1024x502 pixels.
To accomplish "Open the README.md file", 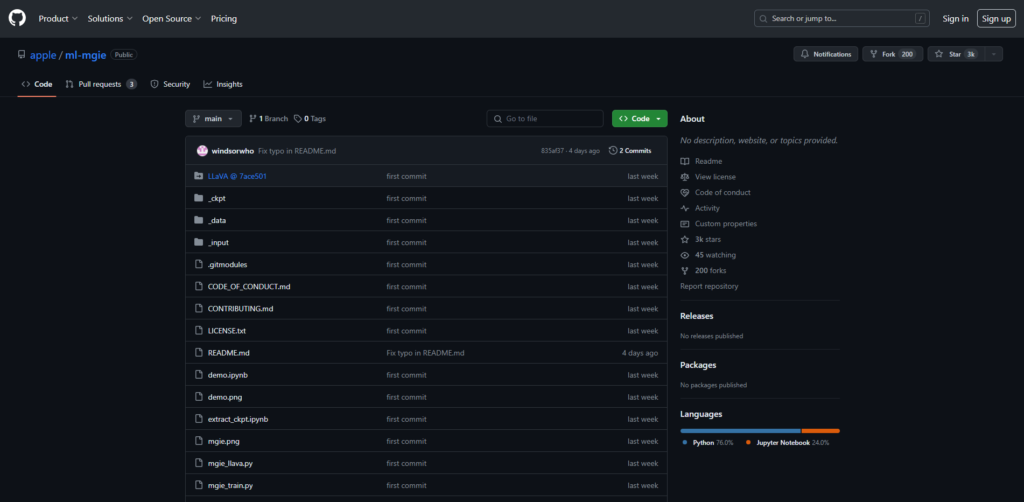I will [229, 353].
